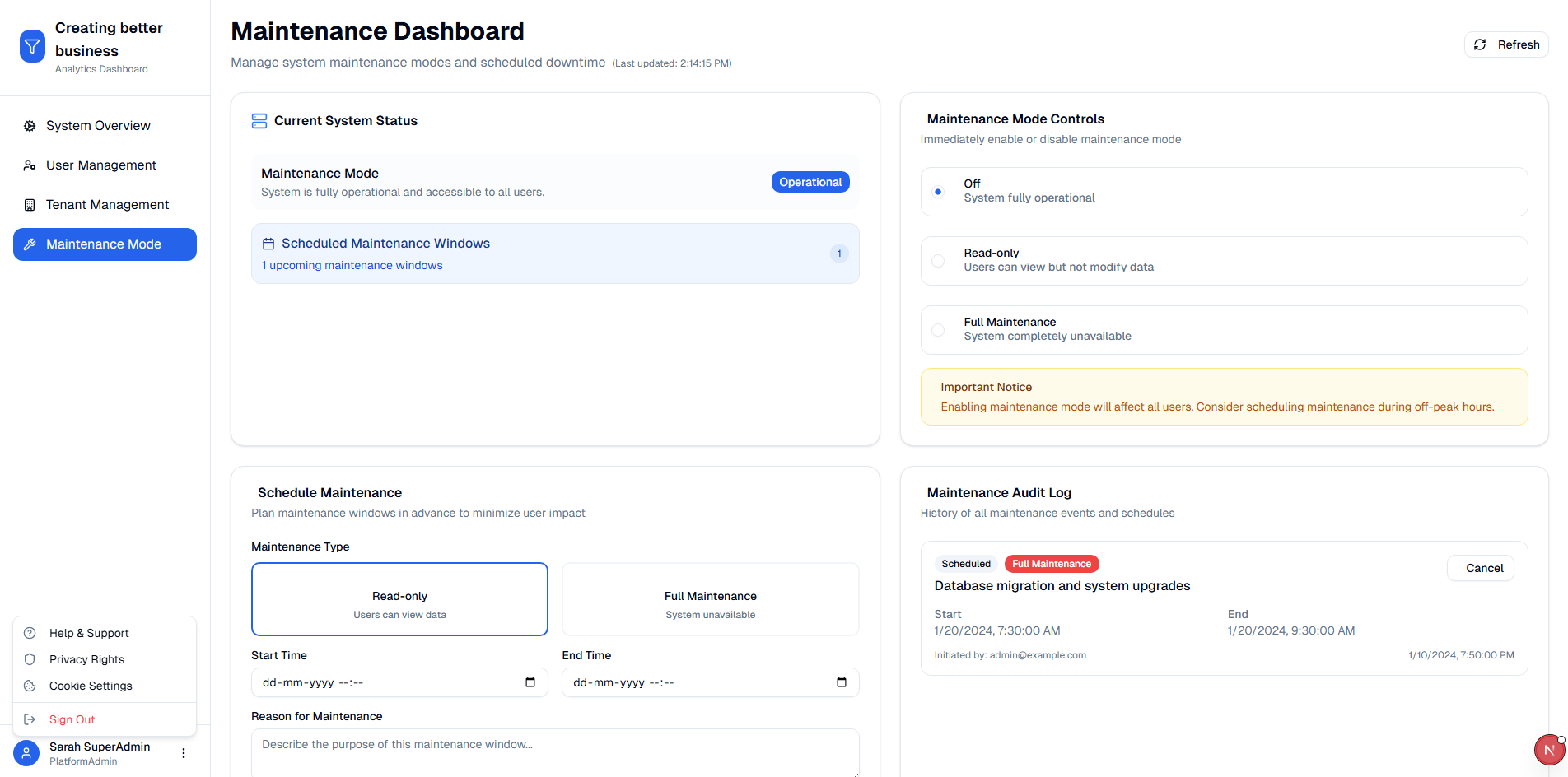This screenshot has width=1568, height=777.
Task: Click the Help & Support question mark icon
Action: click(30, 632)
